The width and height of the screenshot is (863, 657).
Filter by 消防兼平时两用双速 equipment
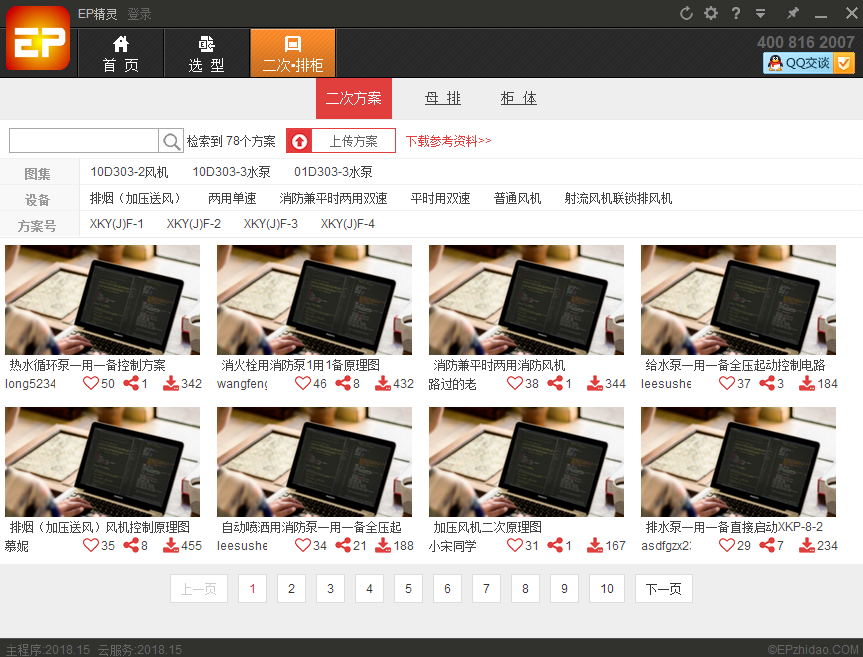coord(333,198)
